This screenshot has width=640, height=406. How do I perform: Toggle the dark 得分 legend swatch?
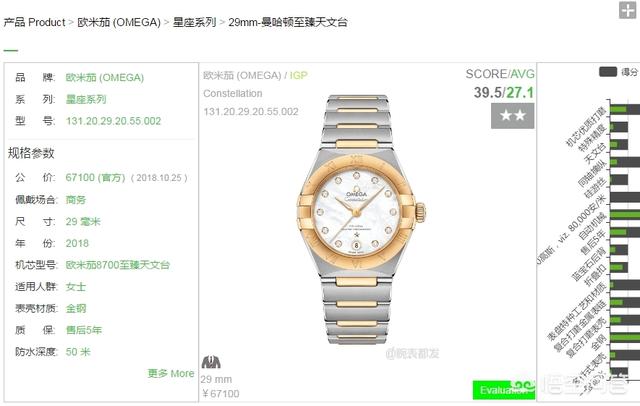pyautogui.click(x=607, y=72)
